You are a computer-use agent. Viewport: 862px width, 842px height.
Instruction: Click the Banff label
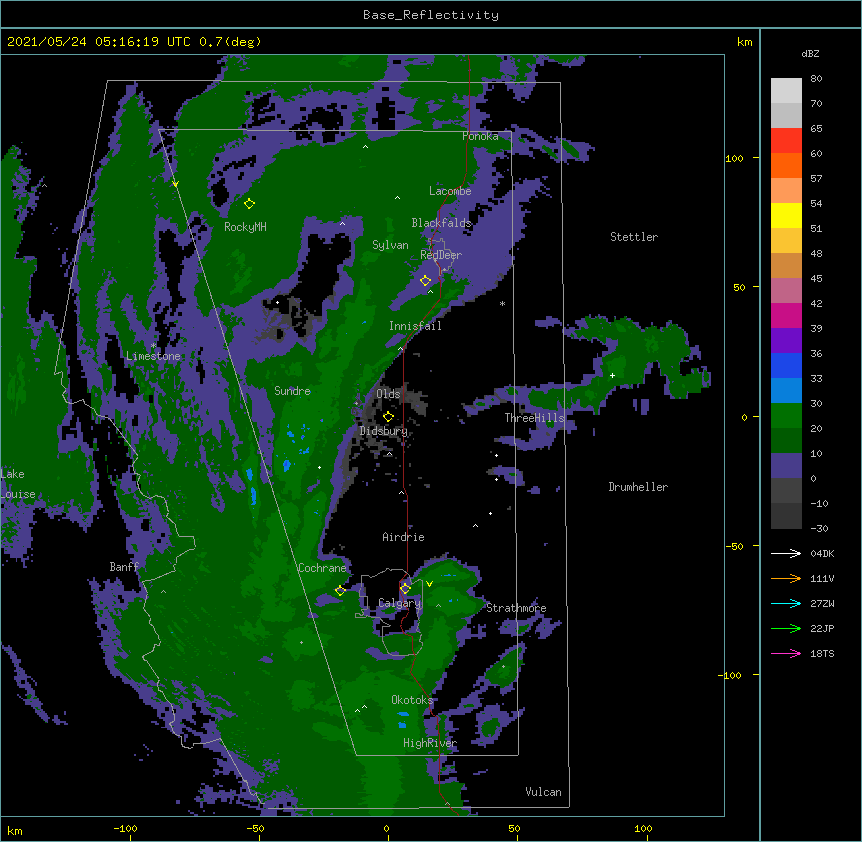(x=124, y=567)
